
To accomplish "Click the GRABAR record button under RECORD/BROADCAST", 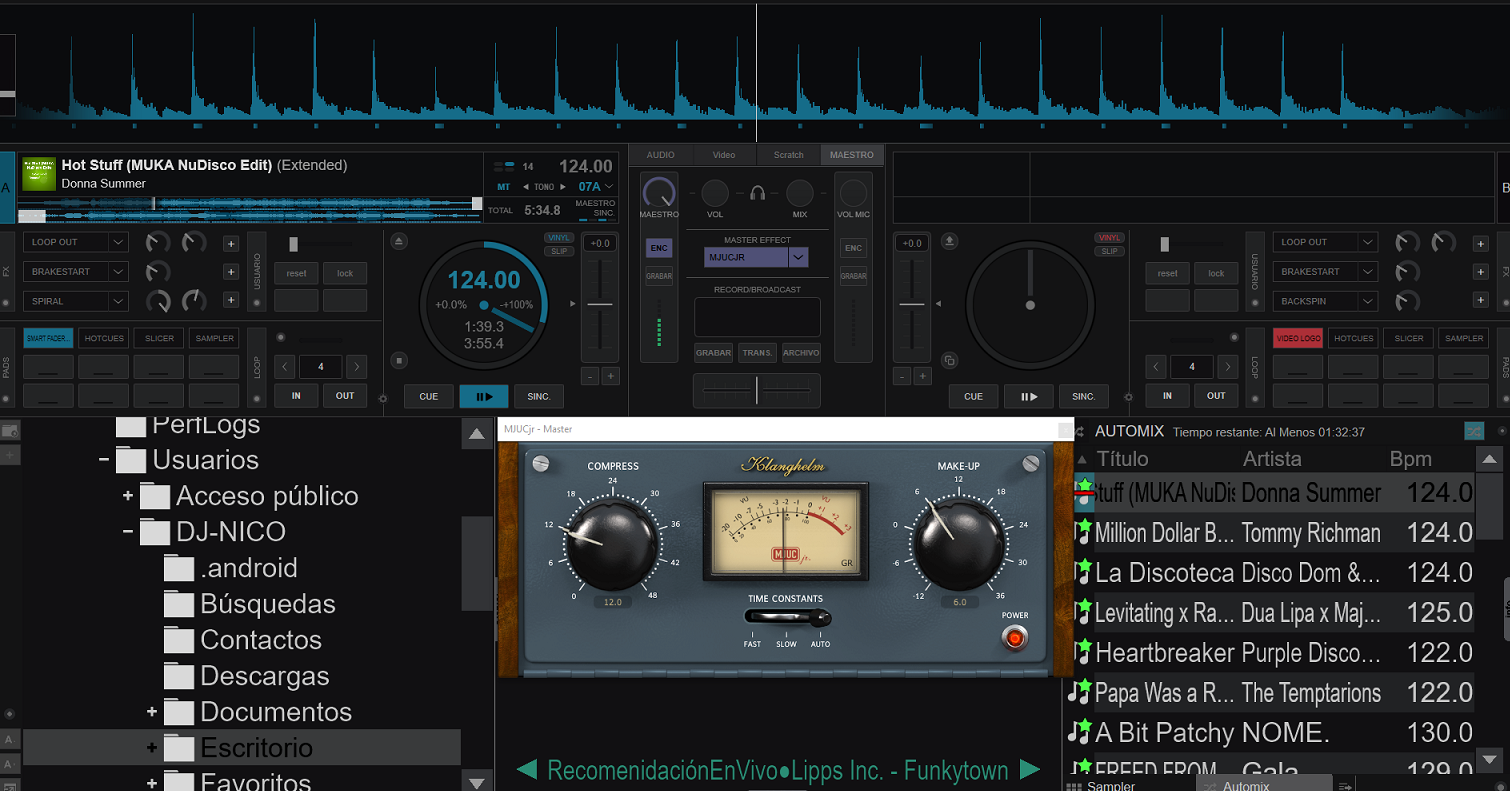I will (713, 352).
